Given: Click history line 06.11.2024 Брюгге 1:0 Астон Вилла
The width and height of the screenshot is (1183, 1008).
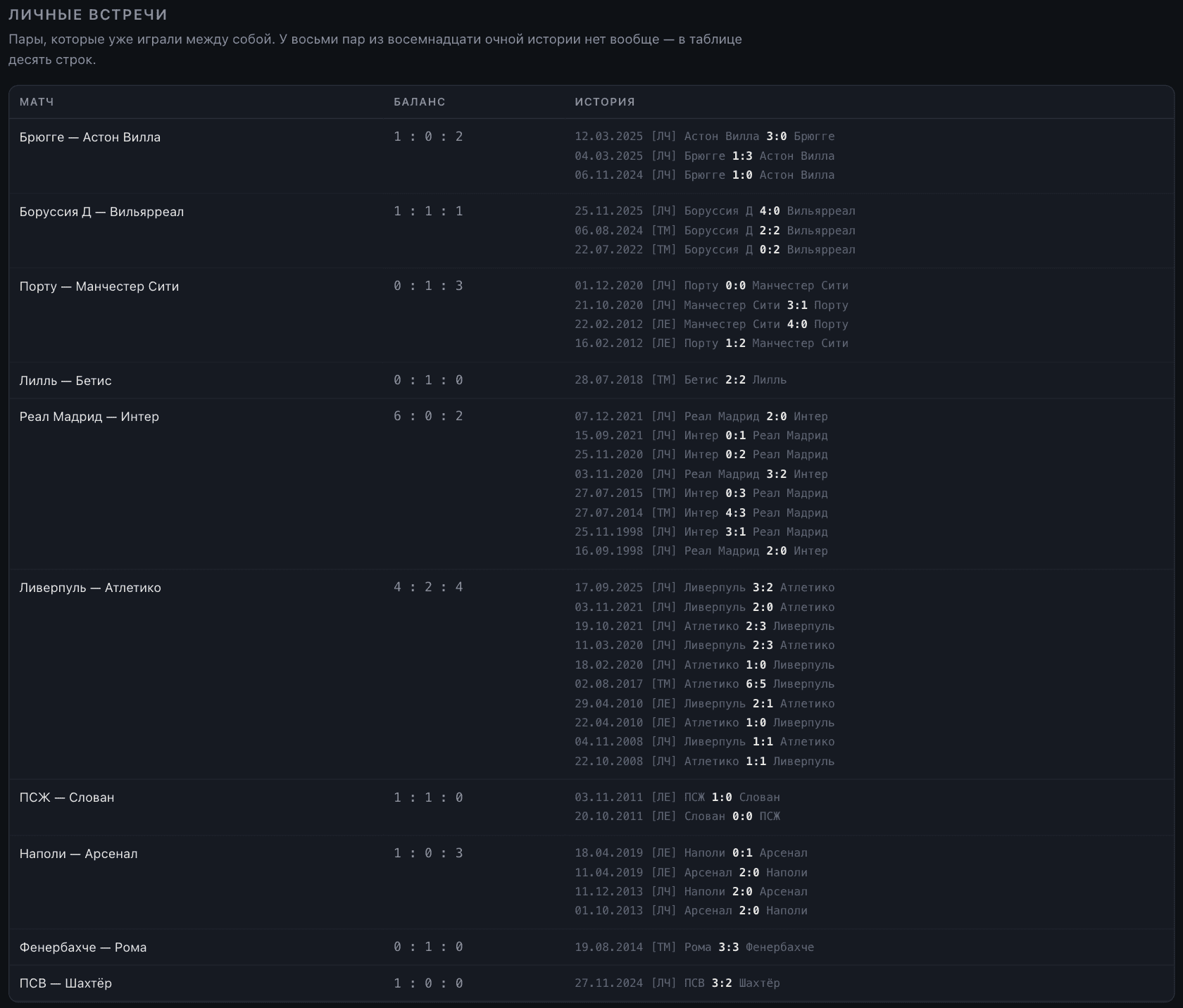Looking at the screenshot, I should coord(704,175).
